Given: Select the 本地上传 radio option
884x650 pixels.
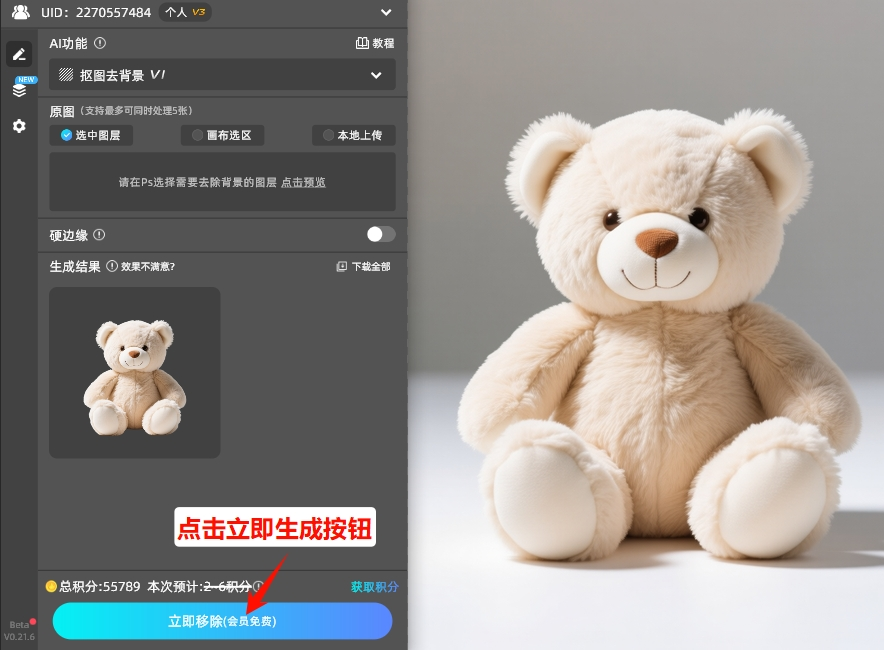Looking at the screenshot, I should point(353,135).
